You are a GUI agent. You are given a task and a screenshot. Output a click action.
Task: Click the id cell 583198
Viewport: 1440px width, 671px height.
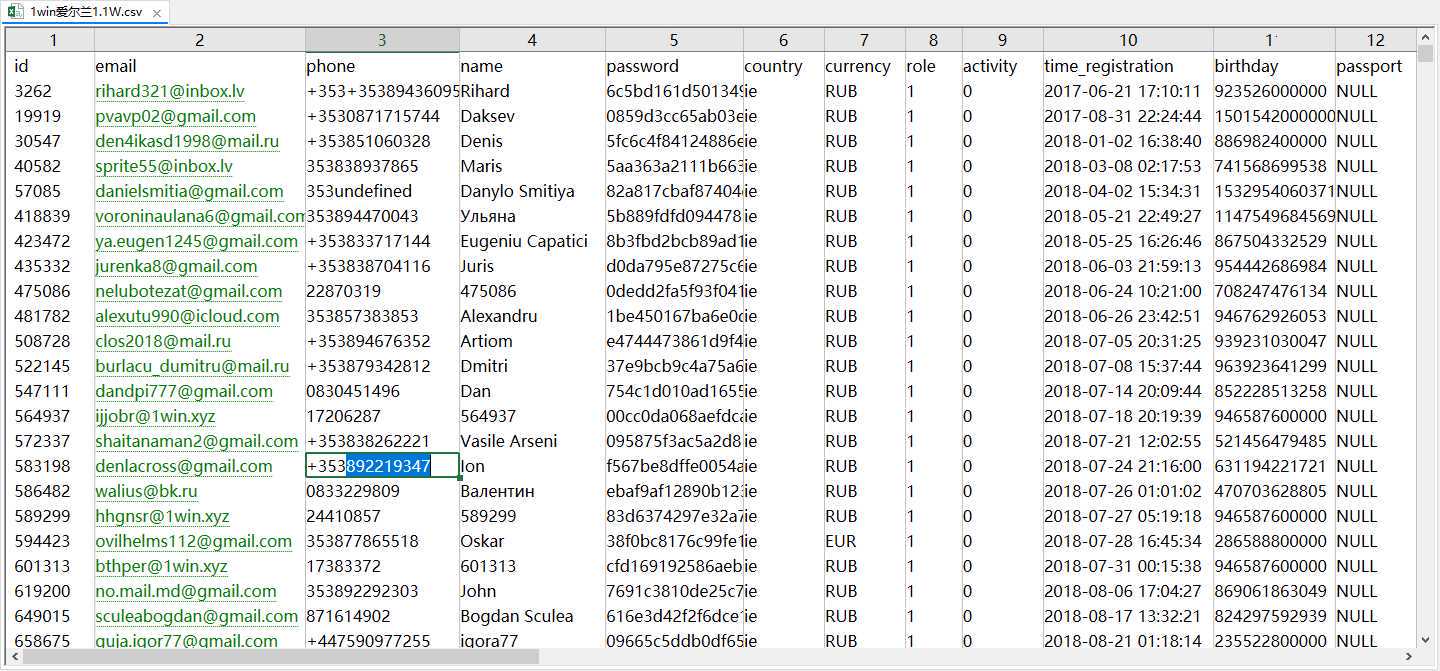52,466
